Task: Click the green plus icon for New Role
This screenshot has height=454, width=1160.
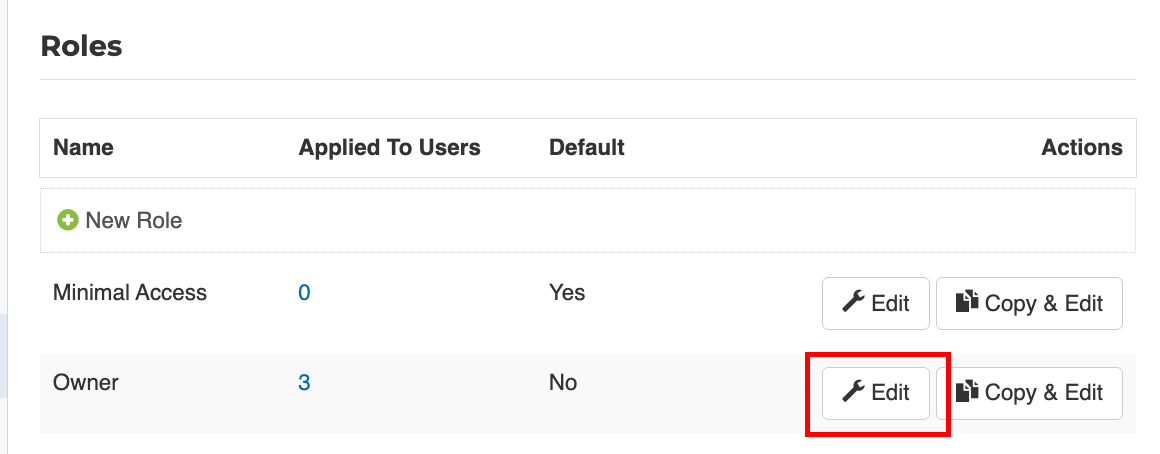Action: tap(68, 220)
